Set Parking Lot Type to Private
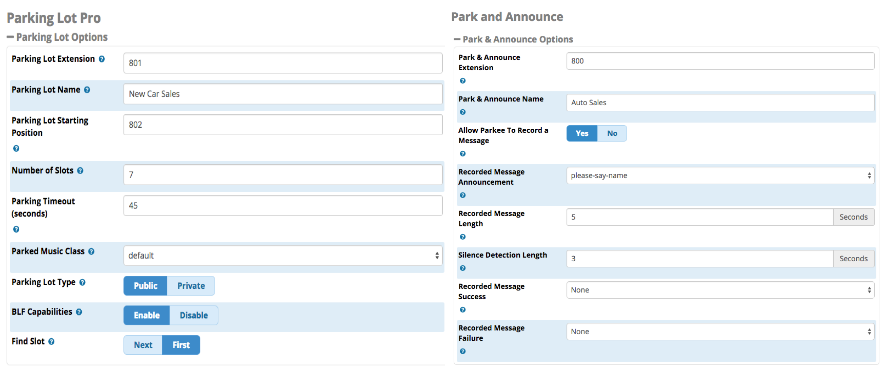881x384 pixels. point(191,286)
